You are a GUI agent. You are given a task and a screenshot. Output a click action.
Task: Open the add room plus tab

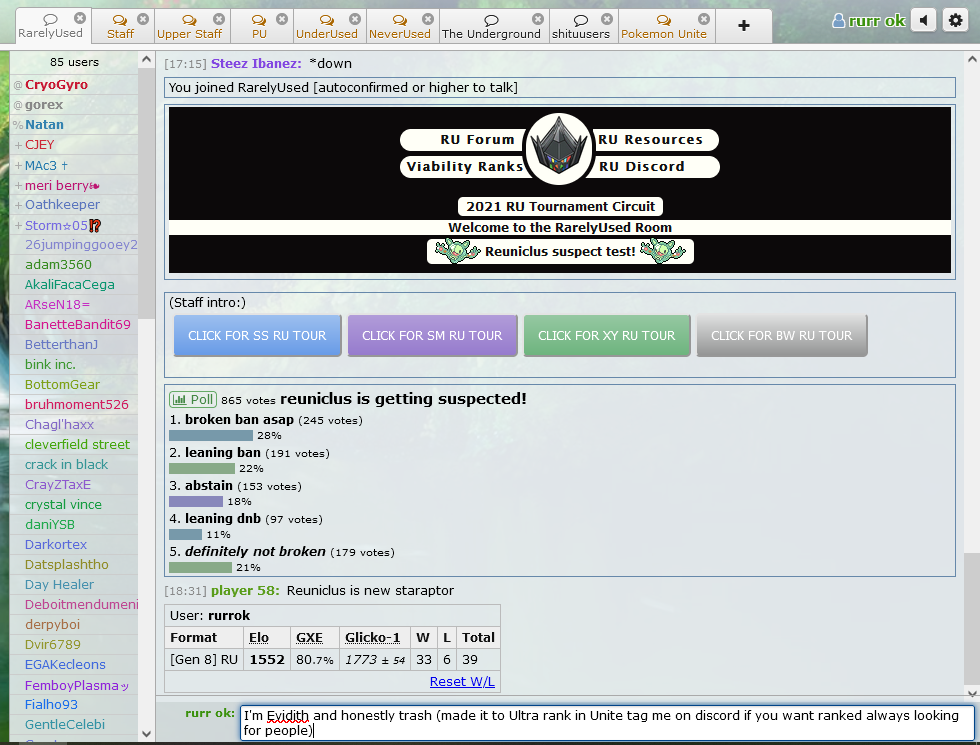[x=744, y=26]
